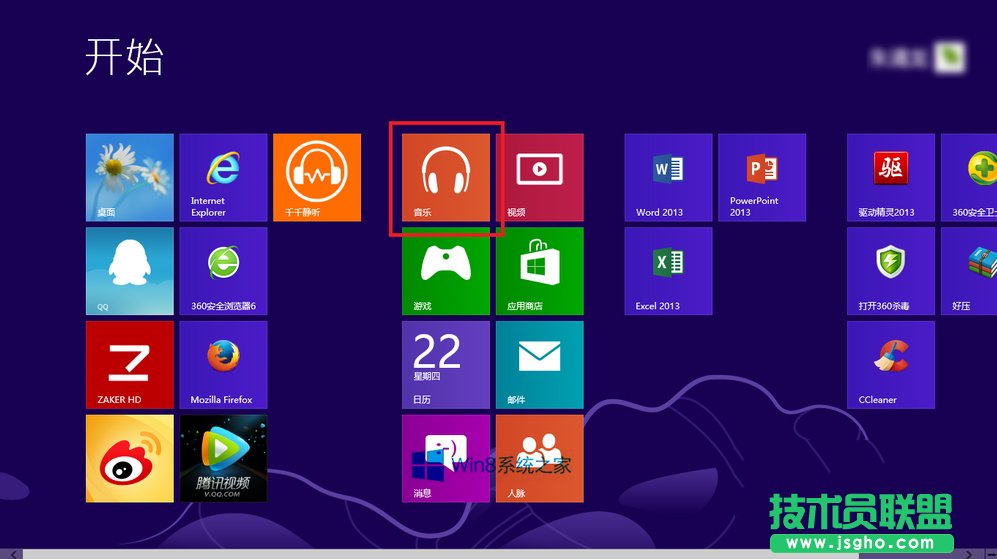
Task: Open the Games (游戏) Xbox tile
Action: click(x=446, y=271)
